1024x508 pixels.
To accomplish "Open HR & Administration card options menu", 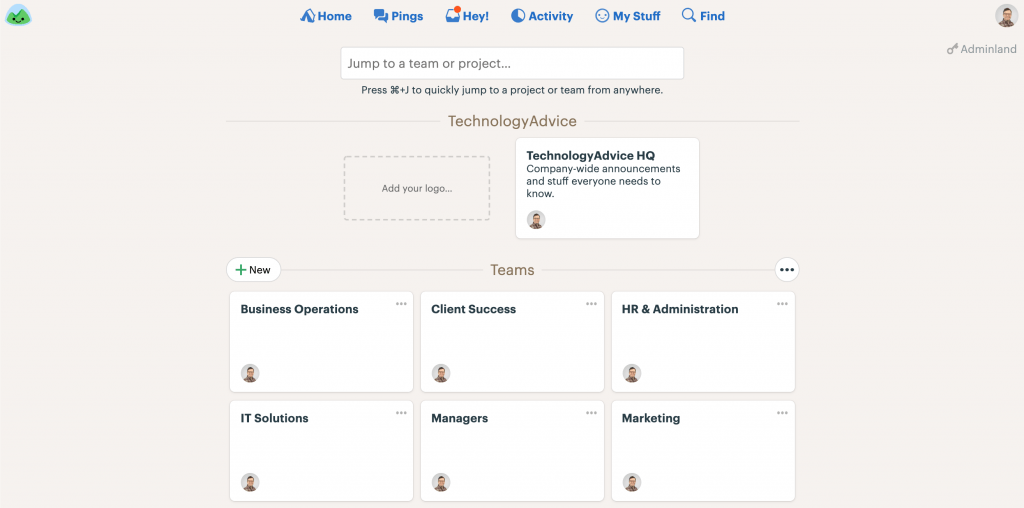I will tap(782, 304).
